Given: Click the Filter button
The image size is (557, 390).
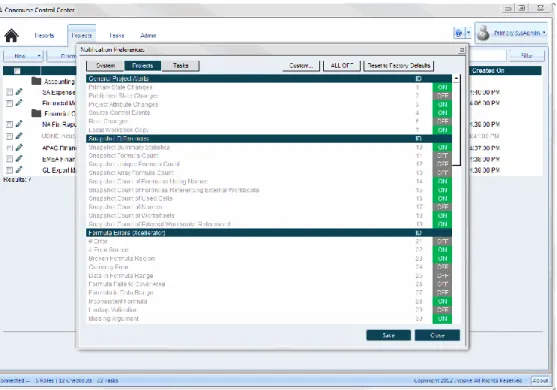Looking at the screenshot, I should (527, 56).
